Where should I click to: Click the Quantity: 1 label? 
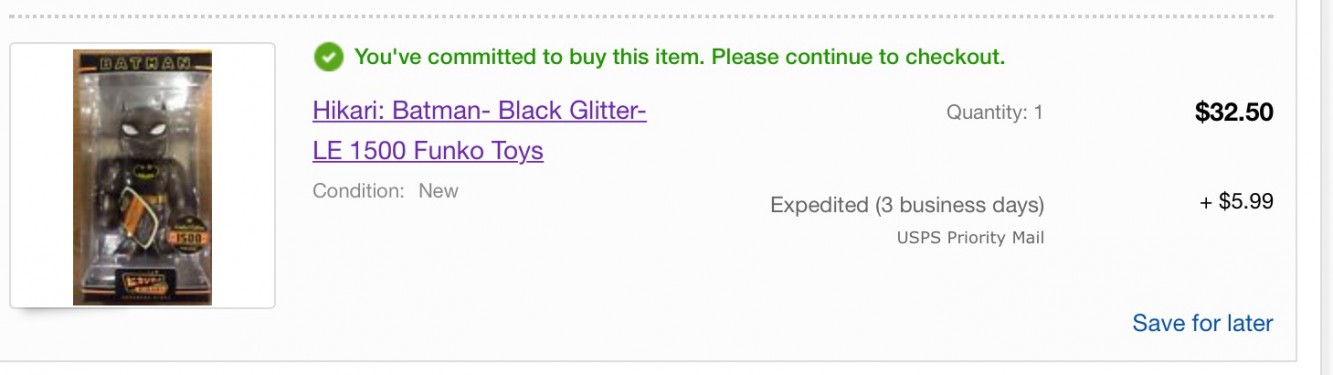[x=994, y=113]
